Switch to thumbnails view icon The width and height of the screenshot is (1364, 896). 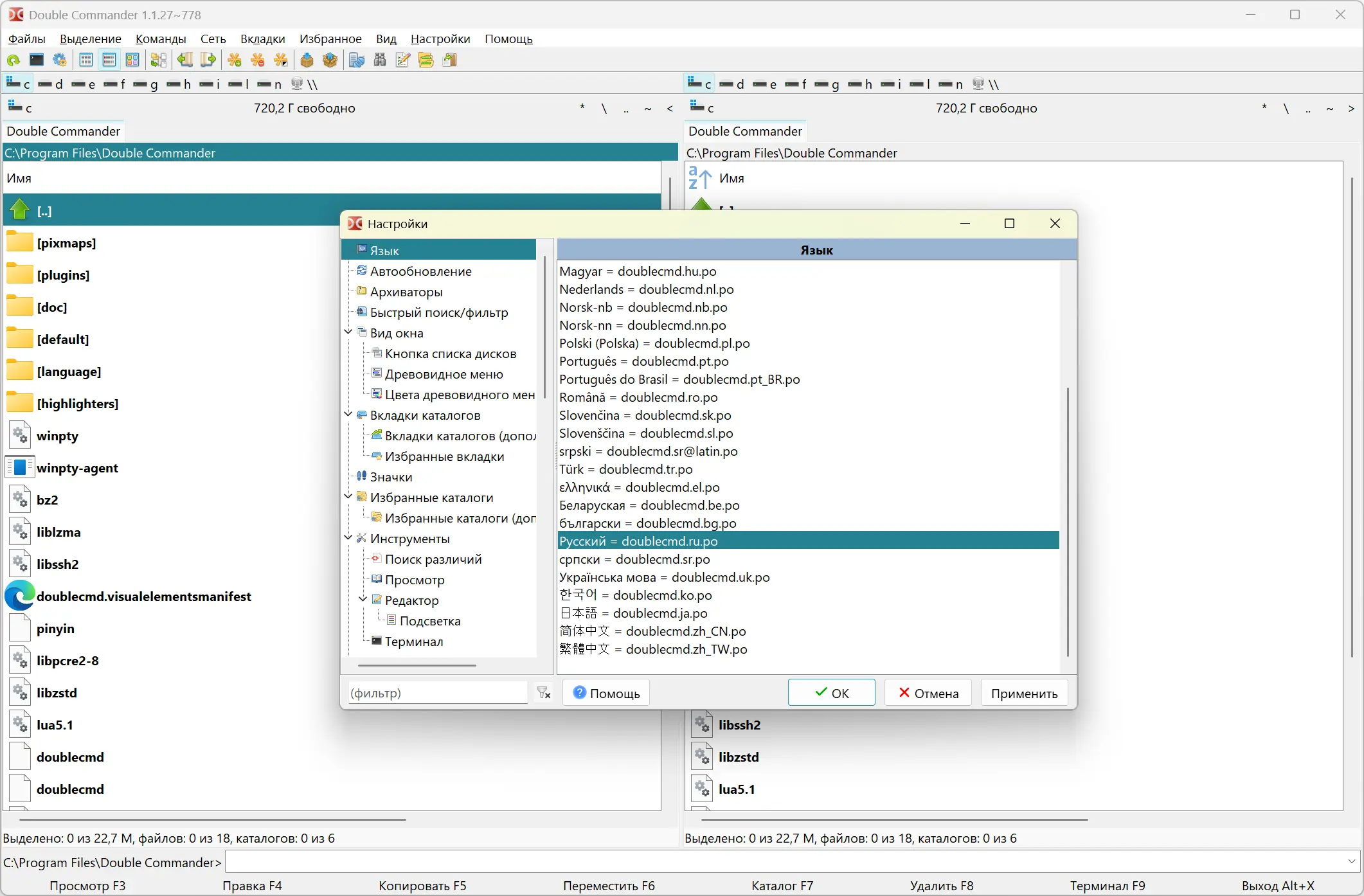click(x=132, y=60)
